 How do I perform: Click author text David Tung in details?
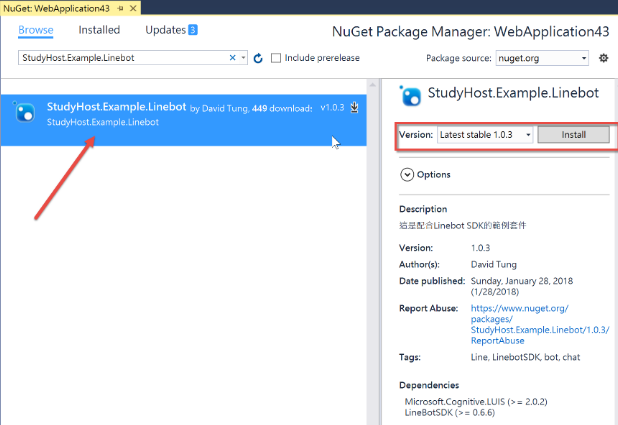point(493,265)
